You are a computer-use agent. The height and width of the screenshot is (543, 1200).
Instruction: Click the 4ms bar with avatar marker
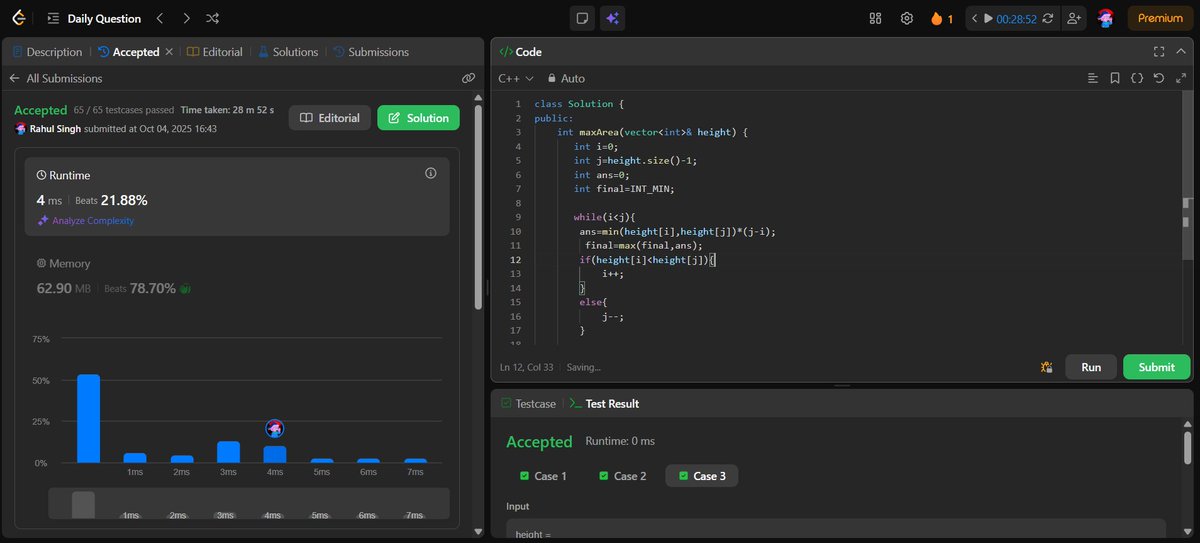pyautogui.click(x=275, y=454)
